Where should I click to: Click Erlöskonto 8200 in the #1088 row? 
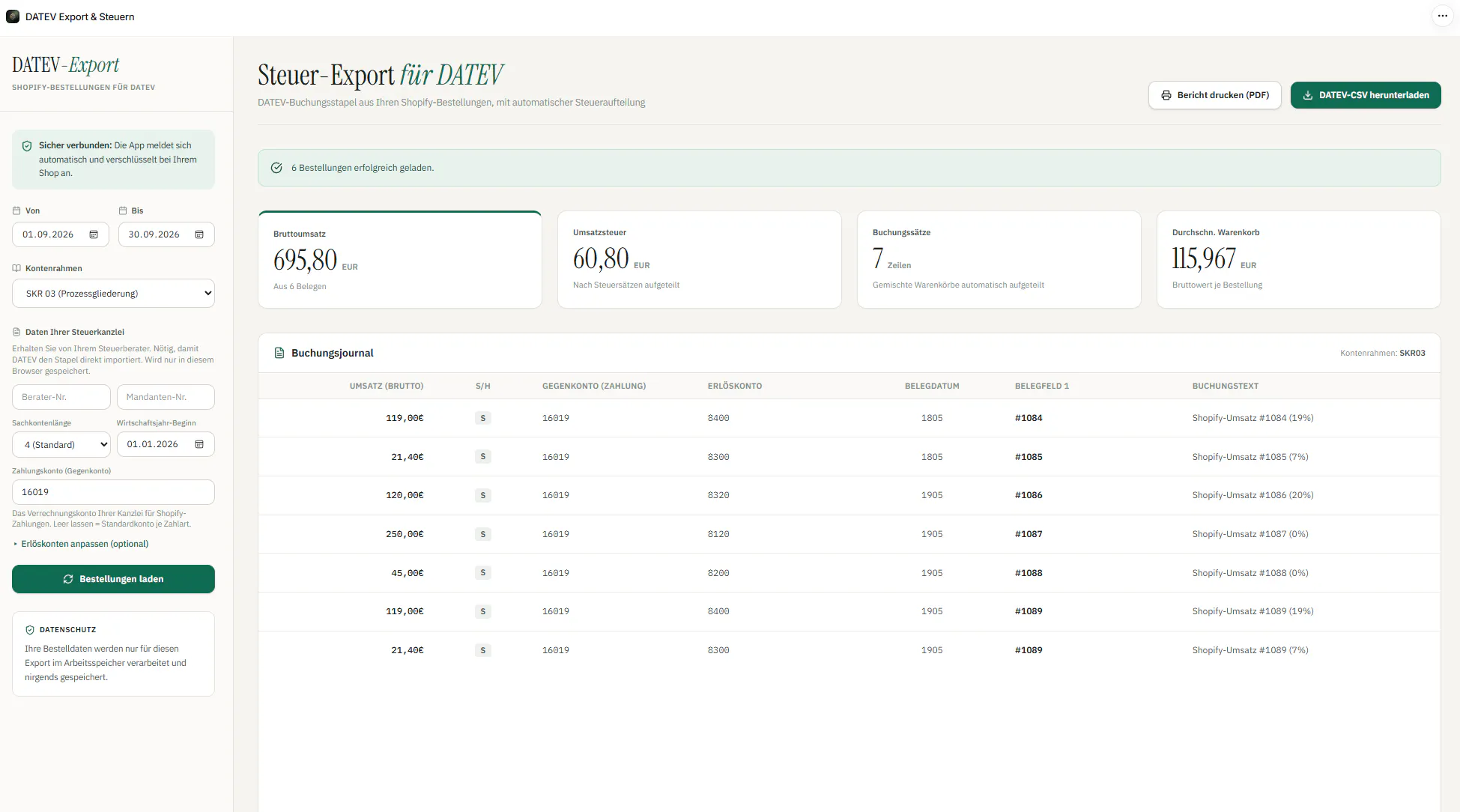click(x=718, y=573)
